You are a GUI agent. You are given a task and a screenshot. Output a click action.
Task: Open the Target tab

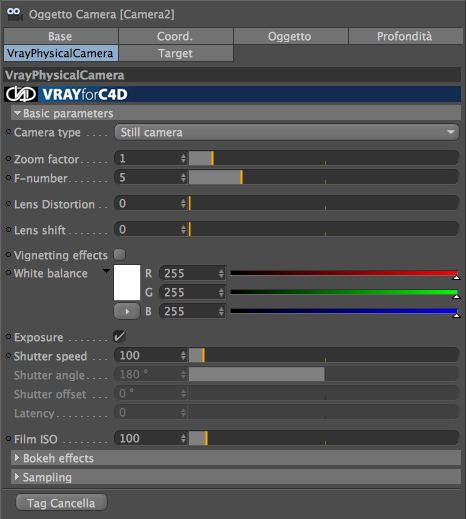(x=175, y=53)
